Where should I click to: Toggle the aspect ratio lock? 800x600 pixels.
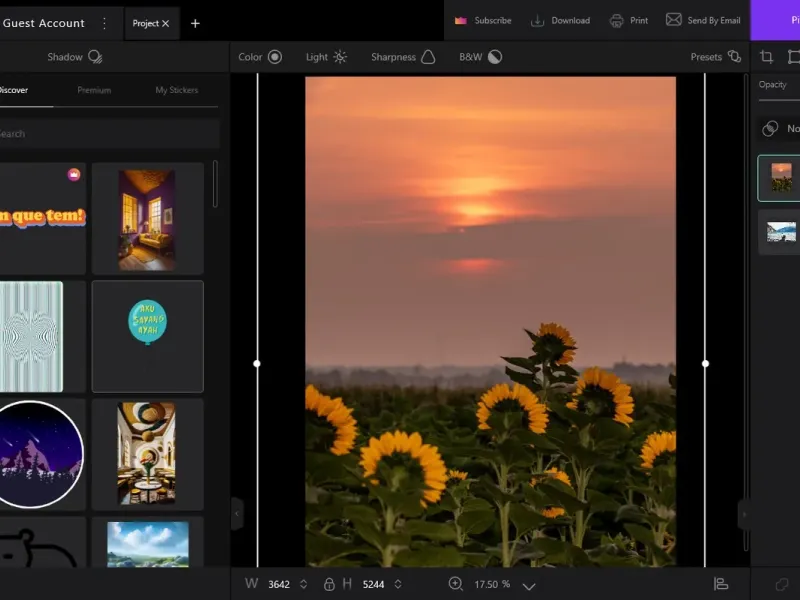pyautogui.click(x=329, y=584)
